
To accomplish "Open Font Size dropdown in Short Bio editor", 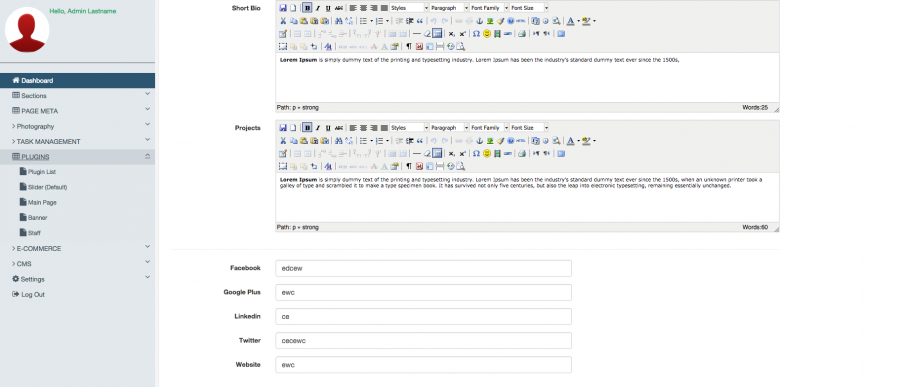I will [x=530, y=8].
